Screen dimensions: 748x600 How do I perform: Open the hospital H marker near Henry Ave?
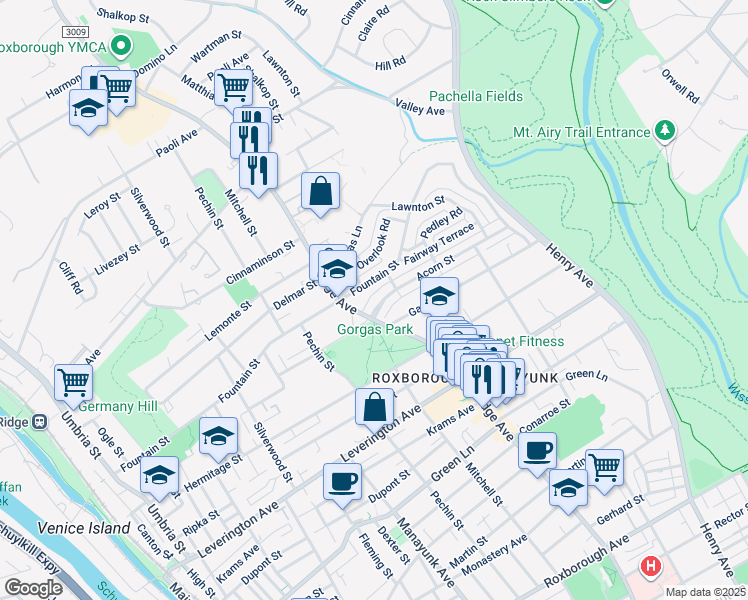(651, 567)
